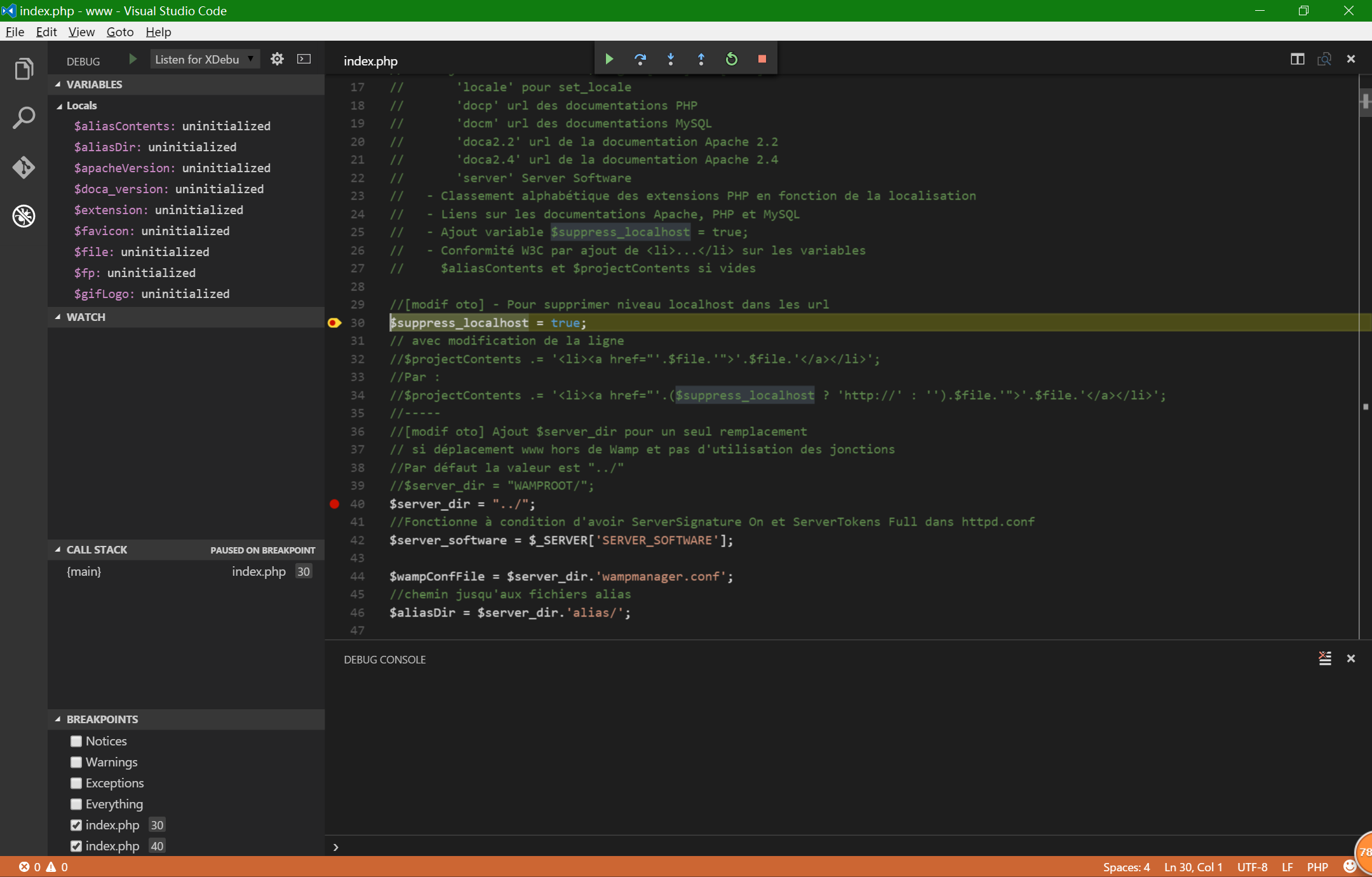Collapse the CALL STACK section
This screenshot has height=877, width=1372.
point(58,550)
